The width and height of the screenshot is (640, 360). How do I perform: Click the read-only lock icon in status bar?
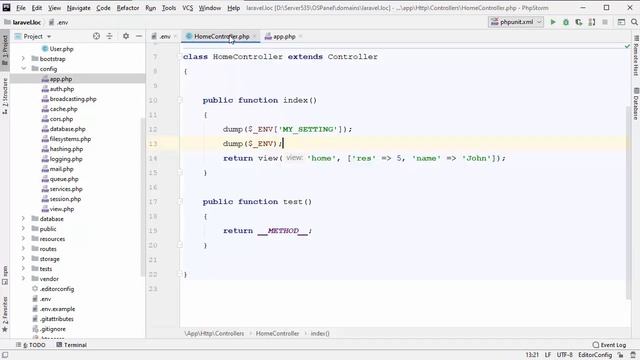tap(620, 355)
